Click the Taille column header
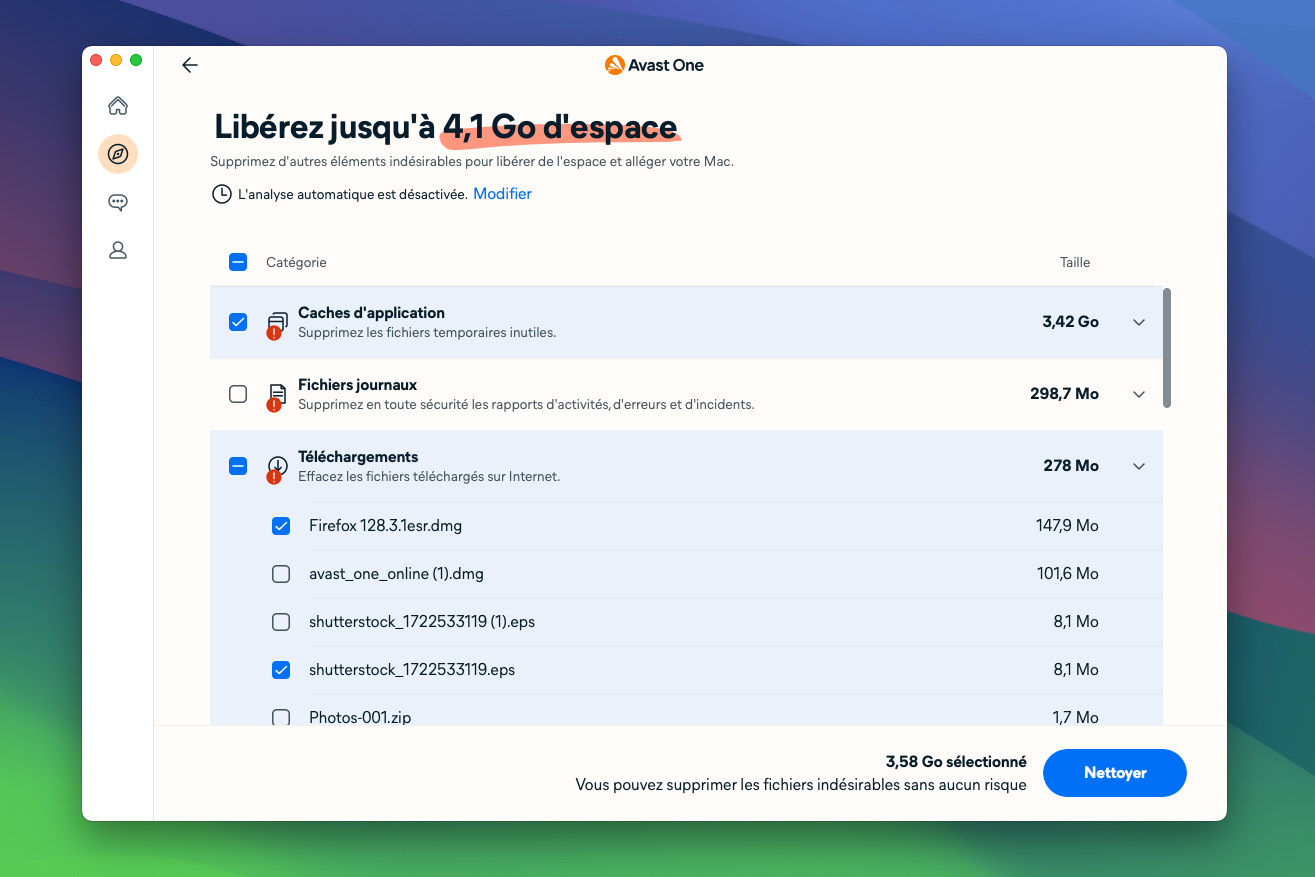The image size is (1315, 877). tap(1075, 262)
